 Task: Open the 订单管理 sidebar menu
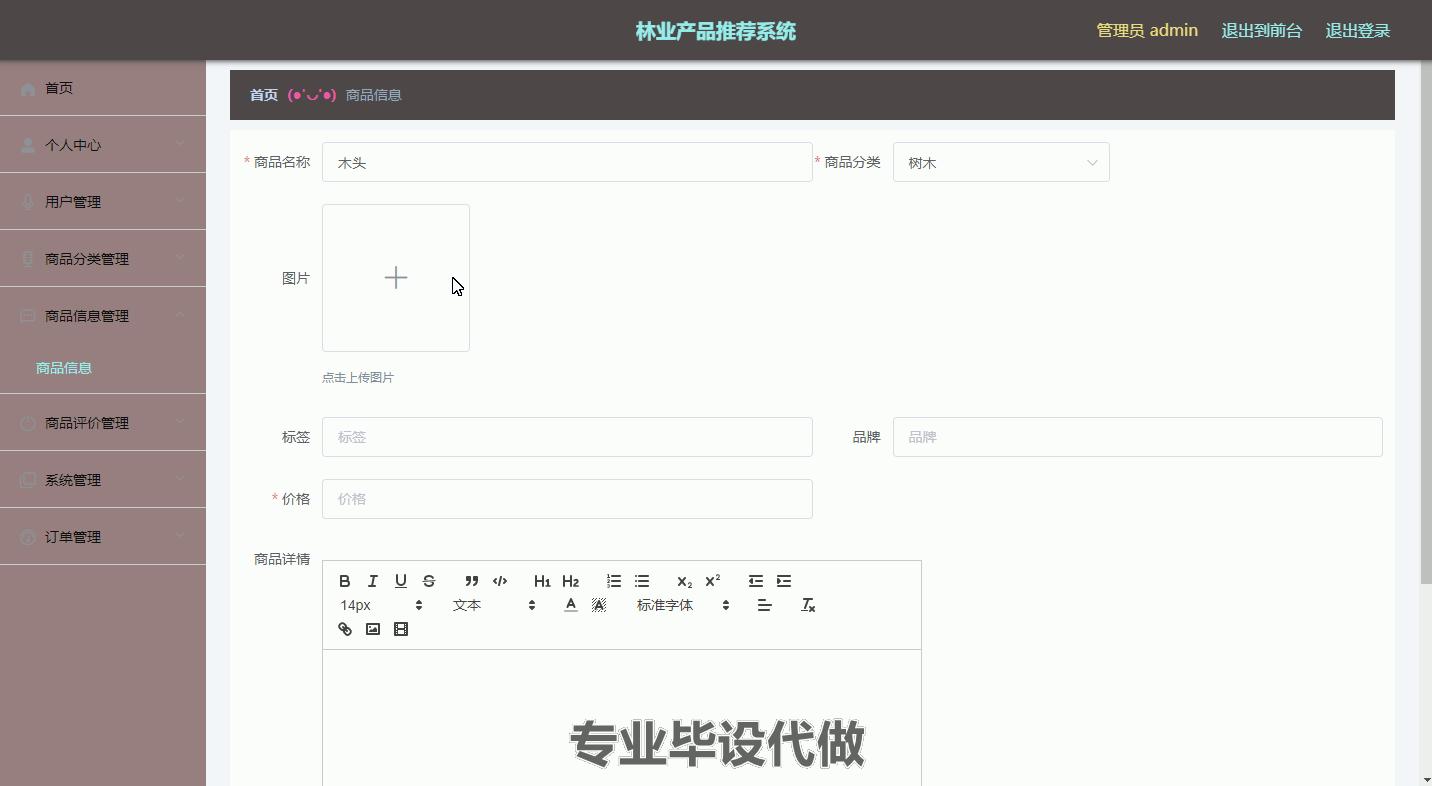[x=103, y=537]
